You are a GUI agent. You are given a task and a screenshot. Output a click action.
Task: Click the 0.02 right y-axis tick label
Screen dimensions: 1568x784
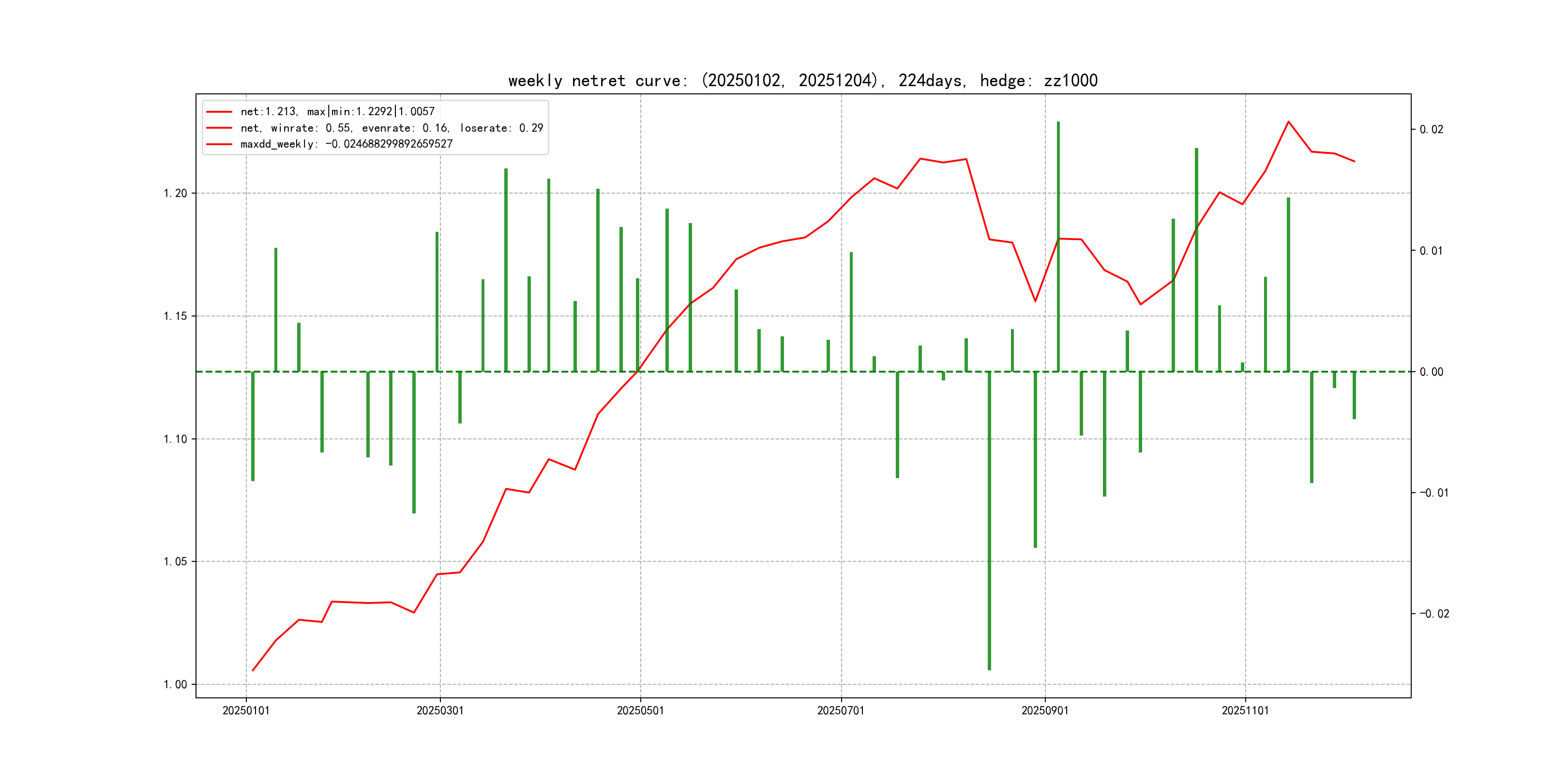tap(1431, 130)
